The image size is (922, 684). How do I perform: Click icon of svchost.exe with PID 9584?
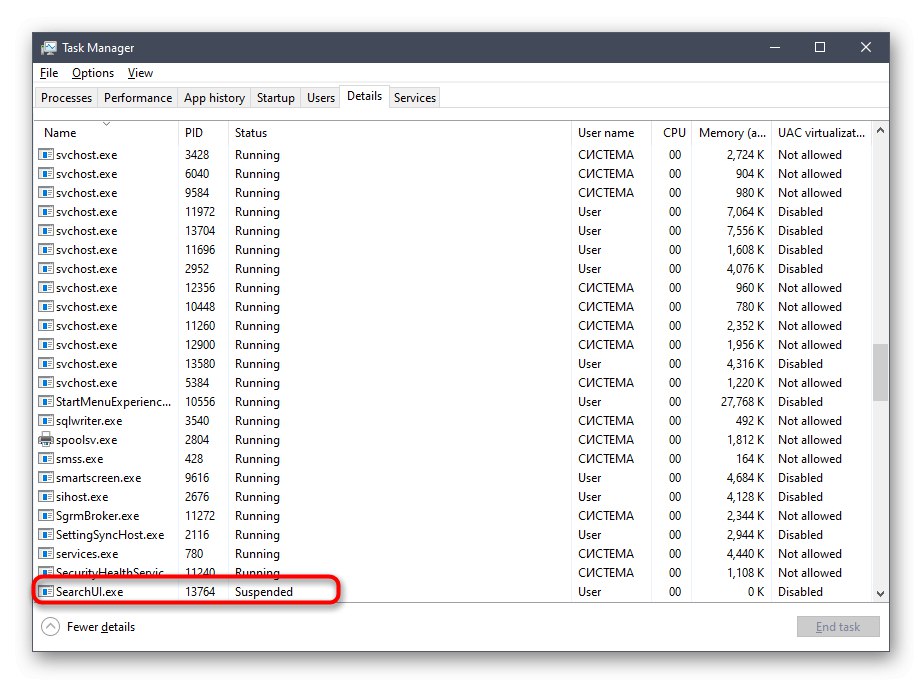tap(46, 192)
